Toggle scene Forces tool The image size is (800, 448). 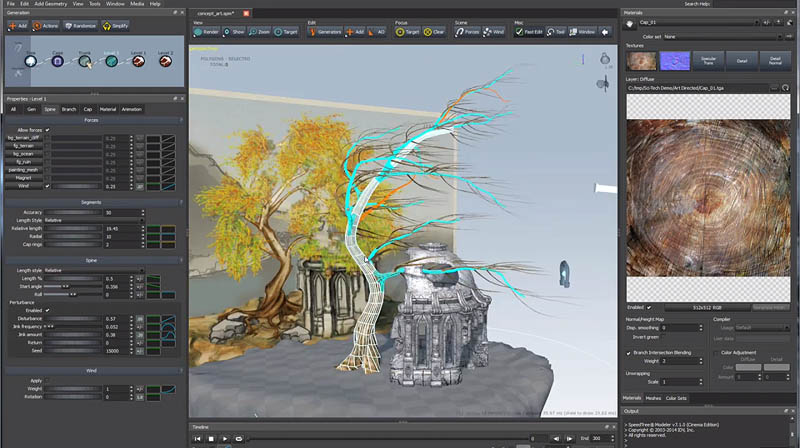(467, 32)
